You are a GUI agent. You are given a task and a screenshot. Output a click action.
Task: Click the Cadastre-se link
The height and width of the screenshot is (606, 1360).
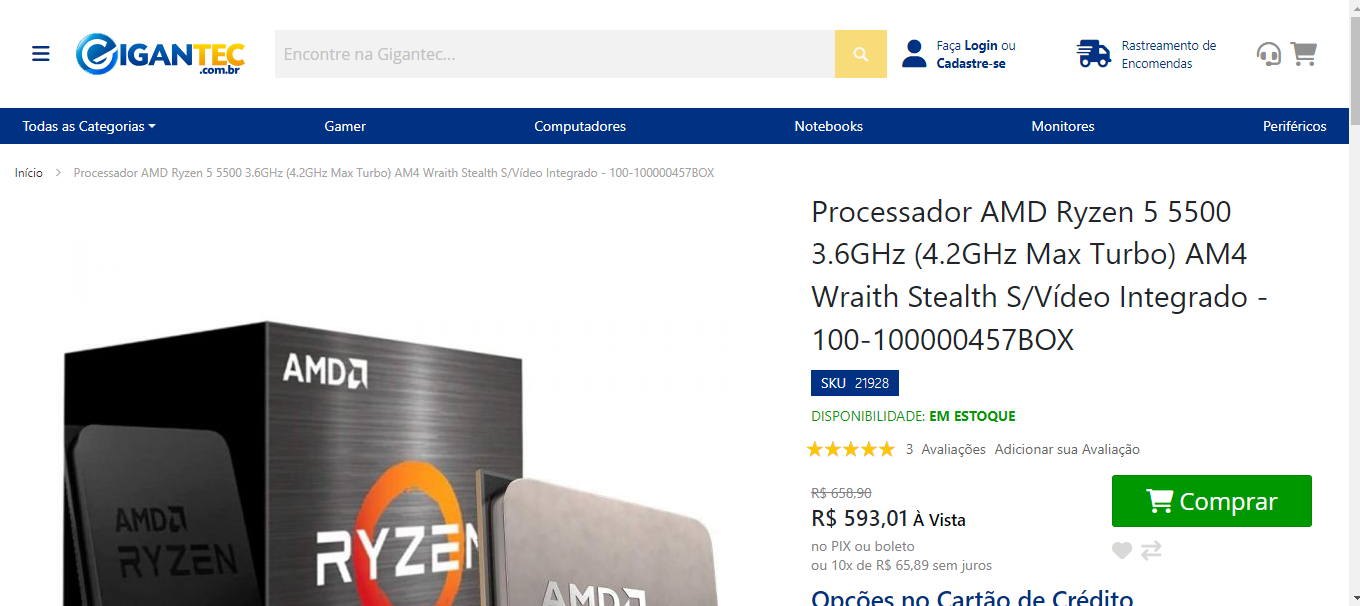[971, 63]
